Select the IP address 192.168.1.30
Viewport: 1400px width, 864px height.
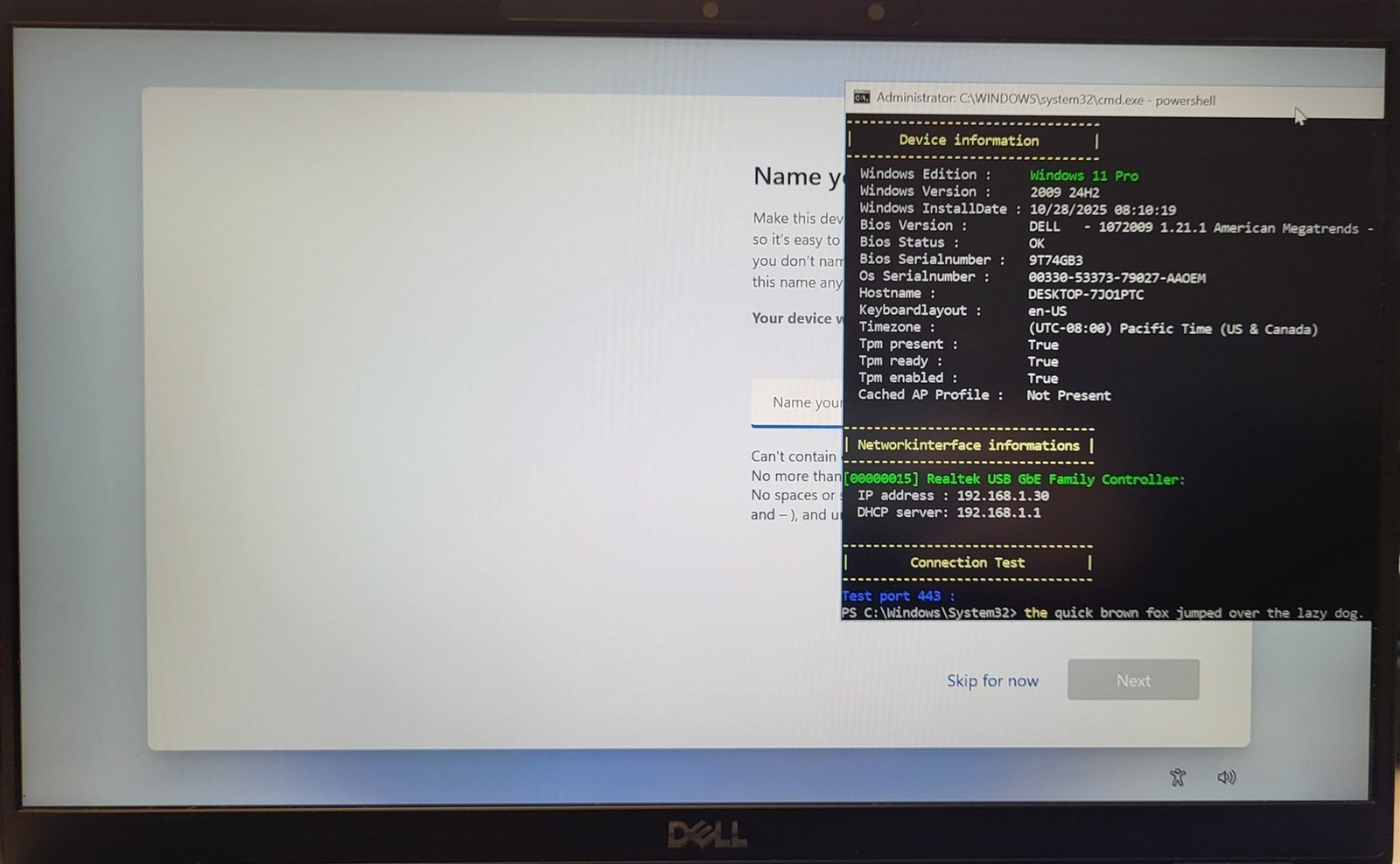pos(1003,496)
